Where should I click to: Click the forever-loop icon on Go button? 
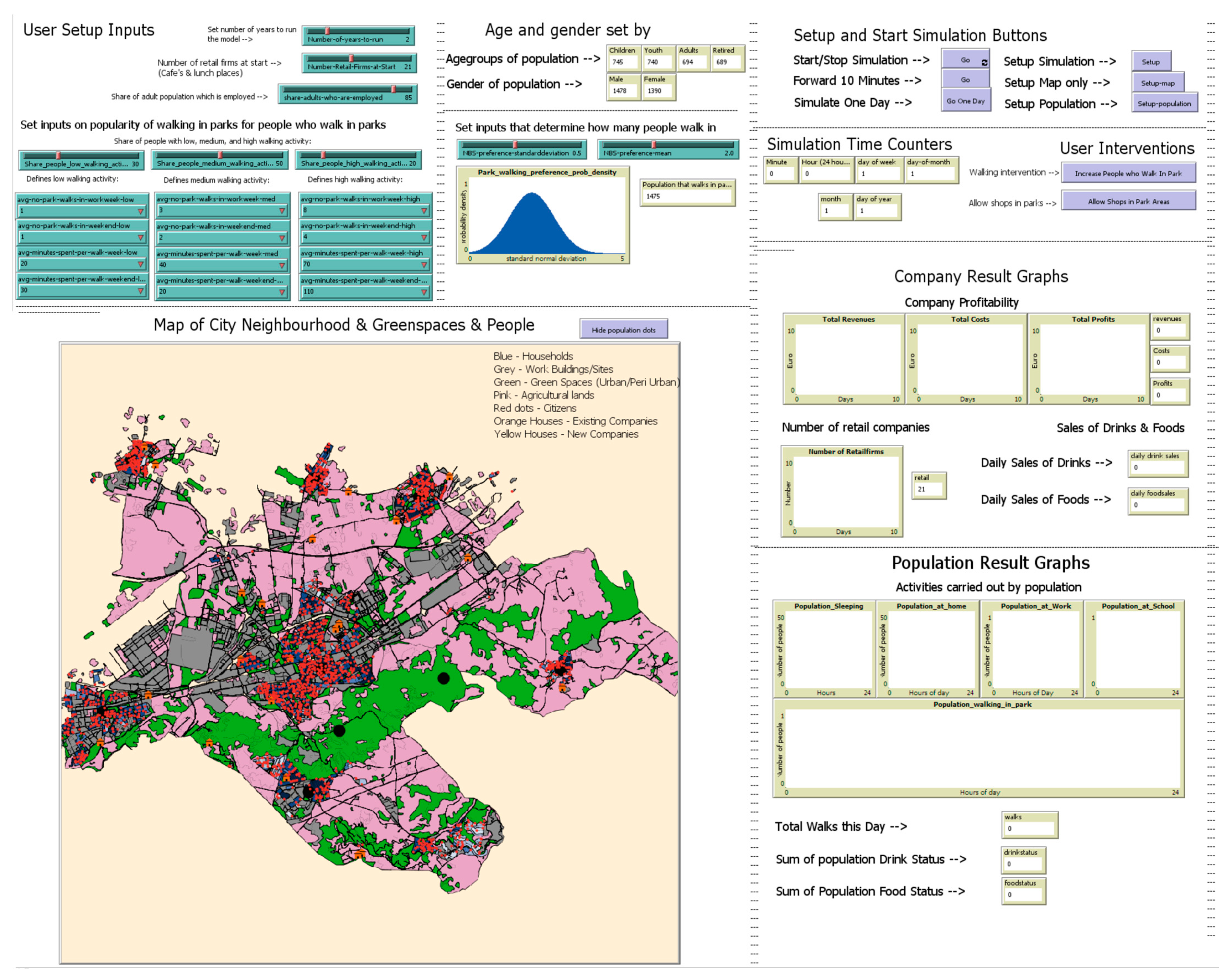[984, 62]
